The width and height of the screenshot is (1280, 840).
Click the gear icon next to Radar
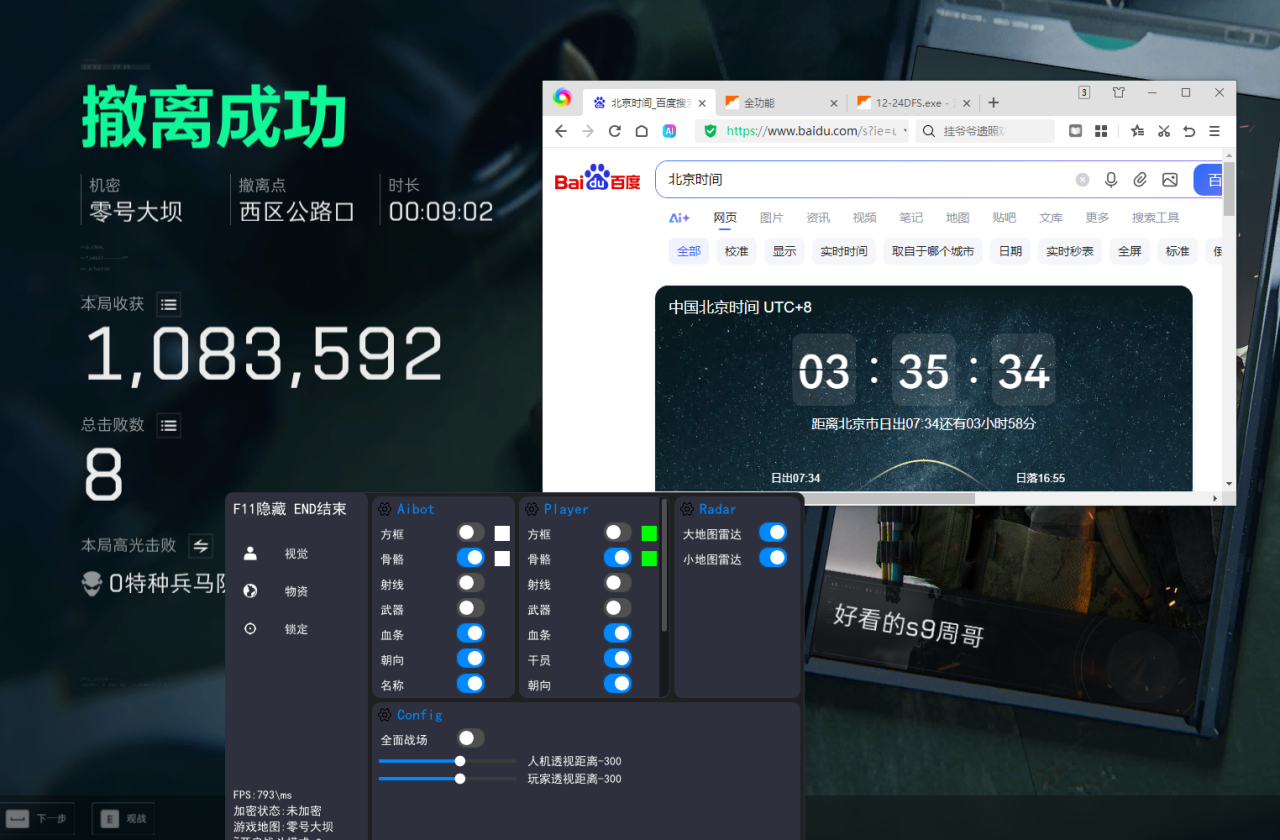(685, 508)
